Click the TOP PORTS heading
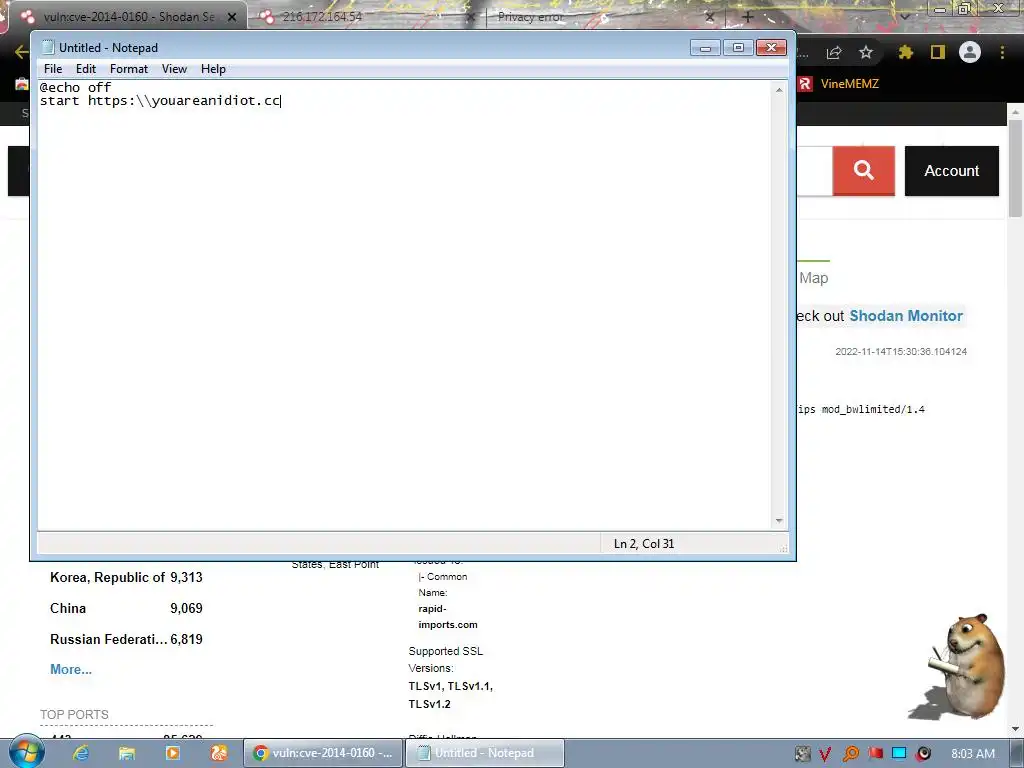 pos(74,714)
